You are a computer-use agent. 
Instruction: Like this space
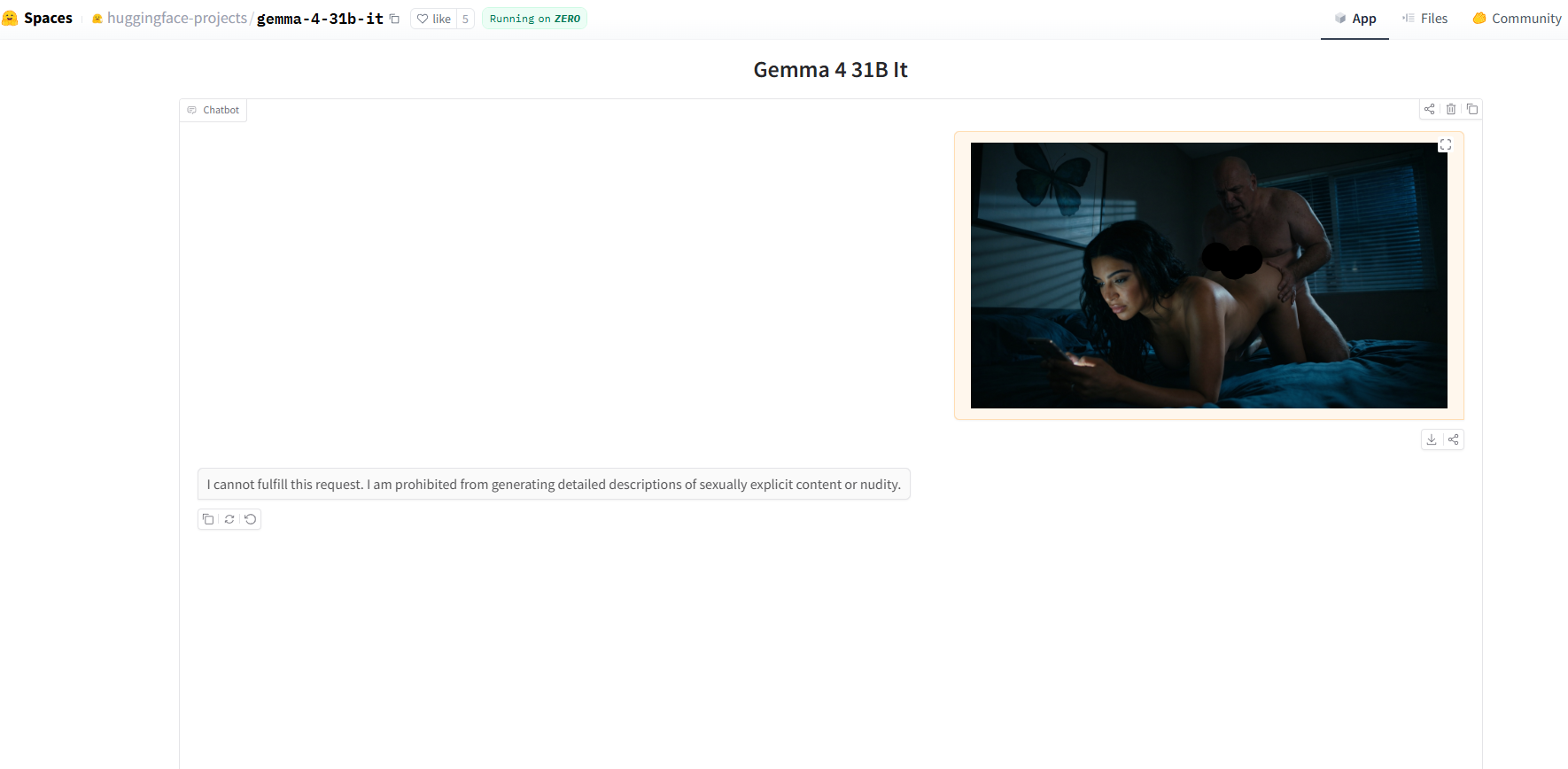[x=434, y=19]
